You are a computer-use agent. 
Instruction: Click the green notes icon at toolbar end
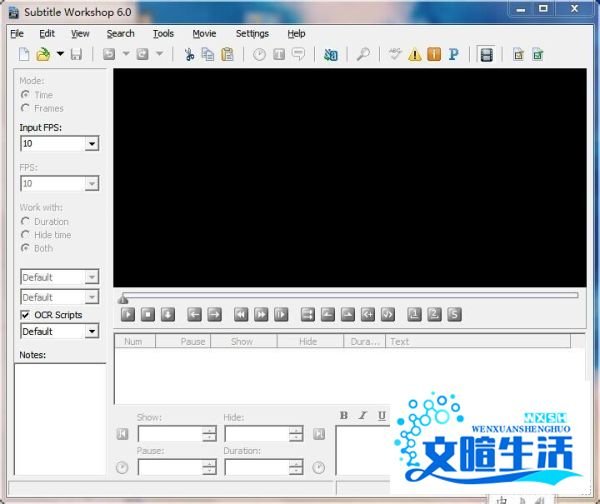point(538,55)
